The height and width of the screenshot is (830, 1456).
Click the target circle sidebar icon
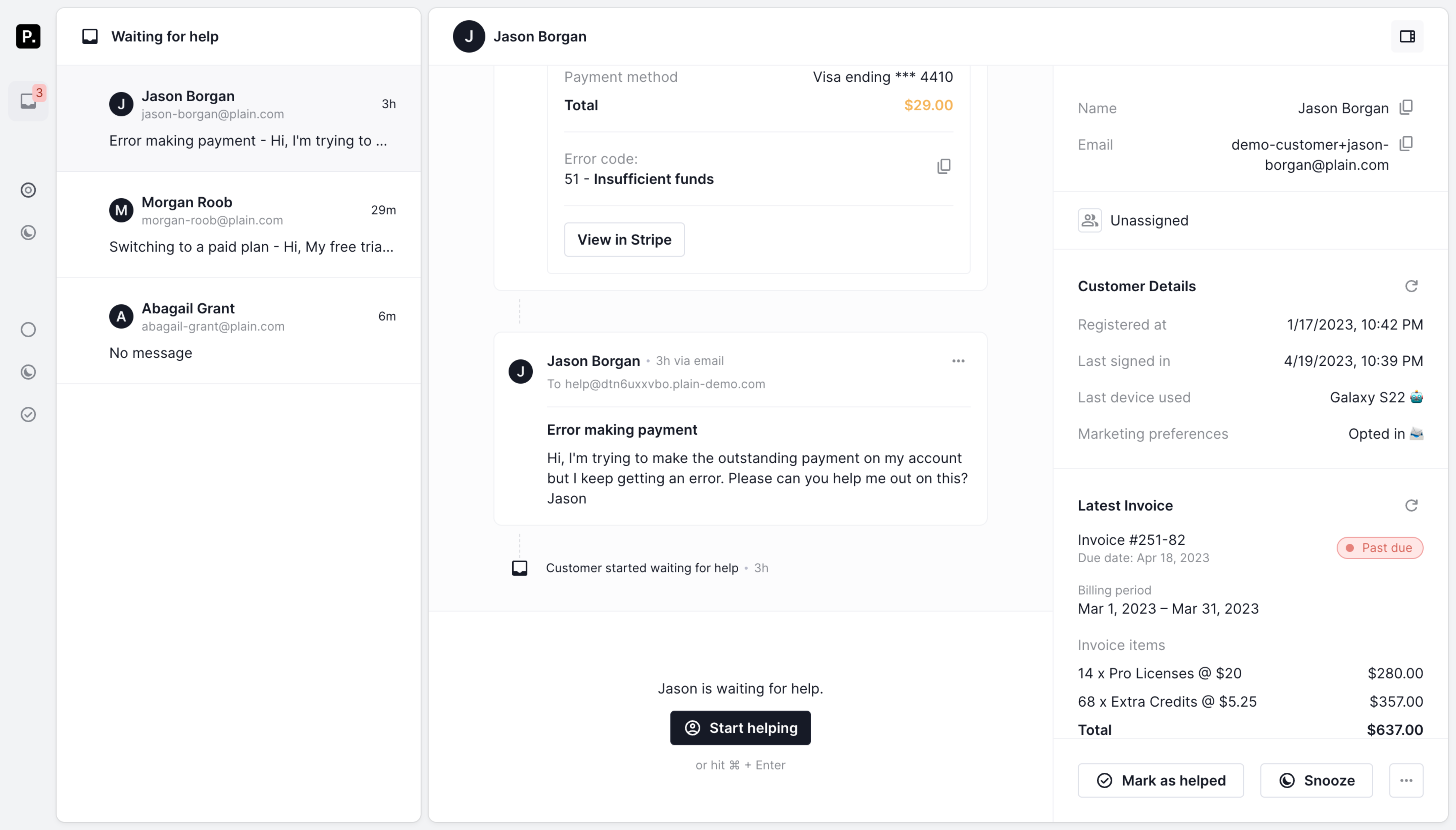pos(29,190)
